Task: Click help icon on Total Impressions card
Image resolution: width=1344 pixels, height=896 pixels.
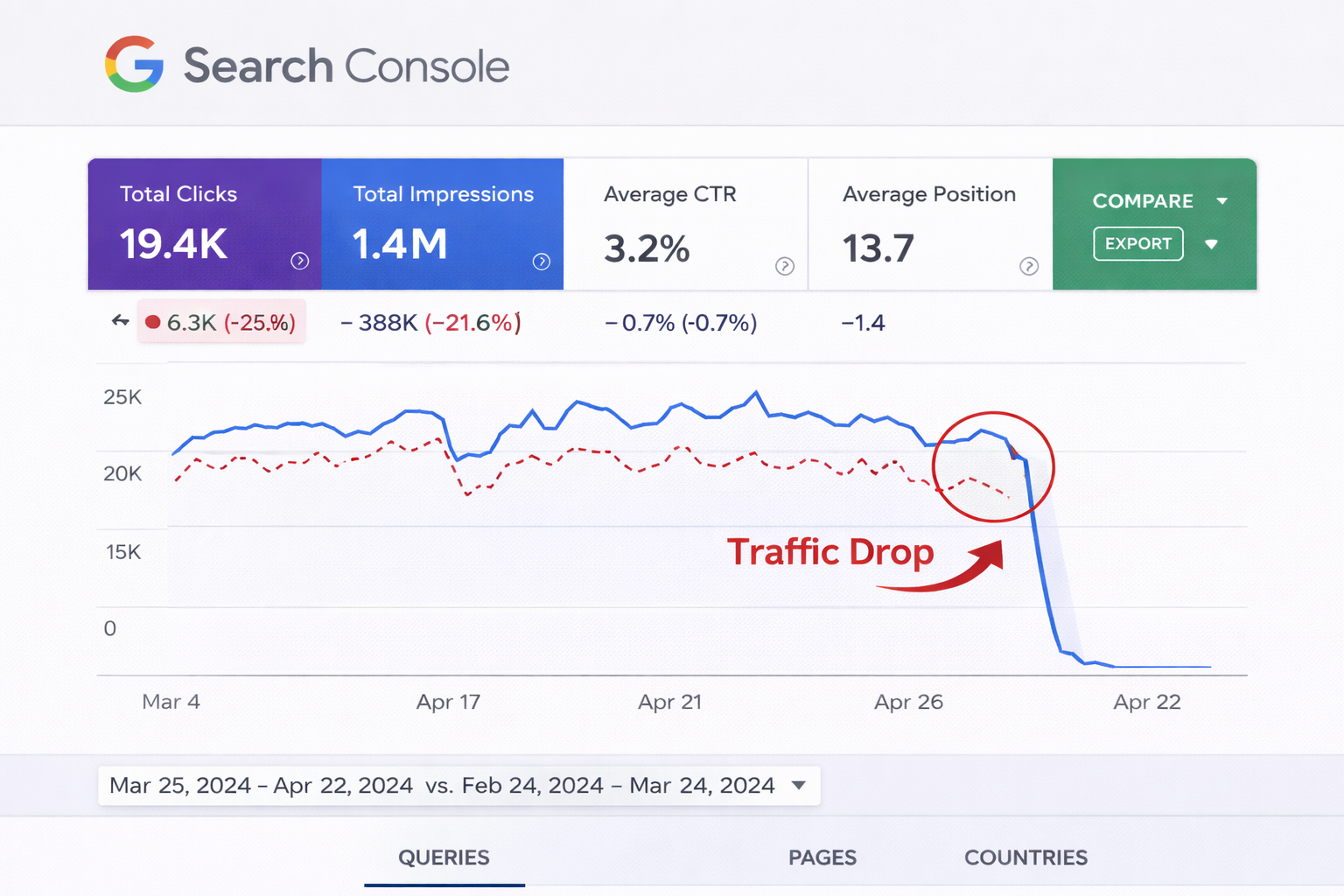Action: click(542, 262)
